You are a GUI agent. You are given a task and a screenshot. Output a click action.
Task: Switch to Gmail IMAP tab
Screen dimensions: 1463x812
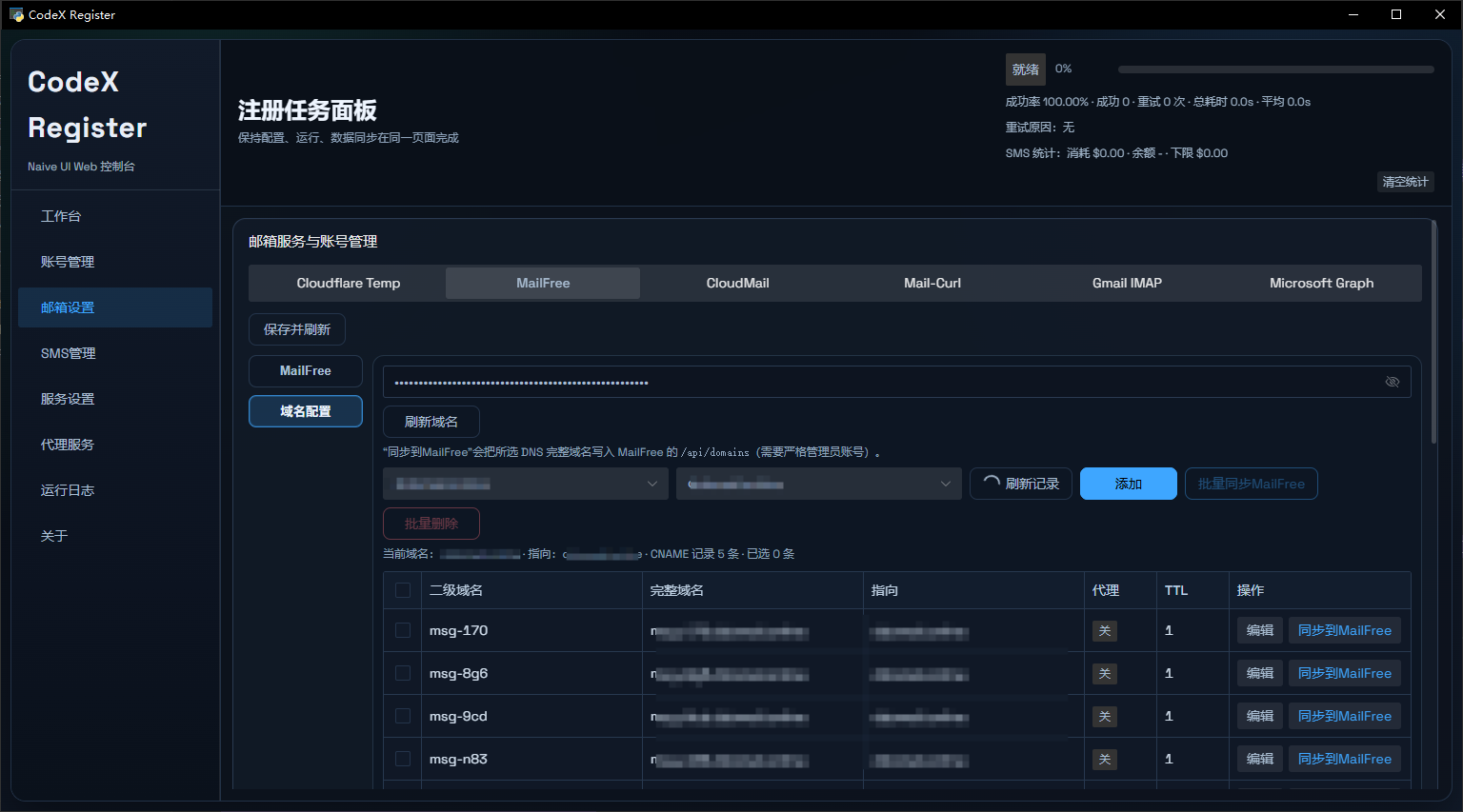[x=1127, y=283]
